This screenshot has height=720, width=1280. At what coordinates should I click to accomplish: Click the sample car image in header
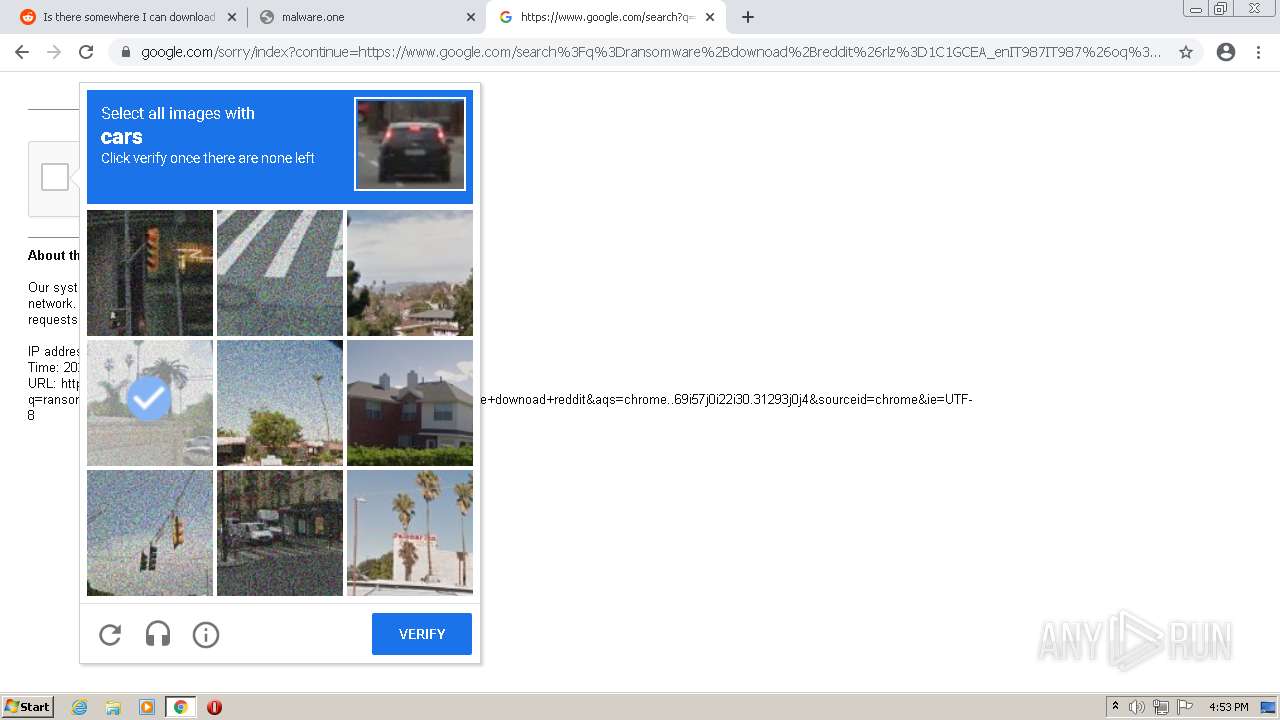click(410, 143)
